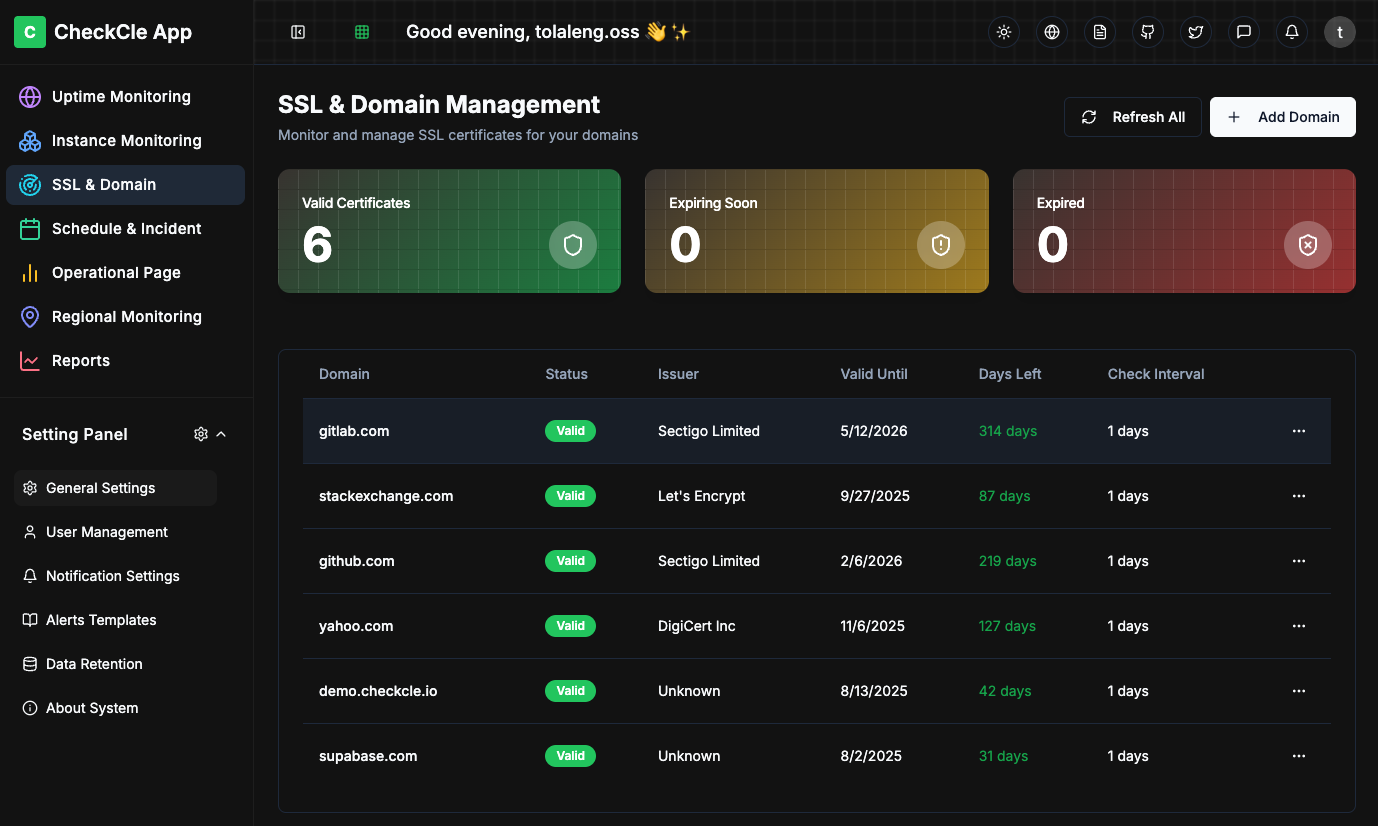Open the actions menu for gitlab.com
1378x826 pixels.
pyautogui.click(x=1298, y=430)
